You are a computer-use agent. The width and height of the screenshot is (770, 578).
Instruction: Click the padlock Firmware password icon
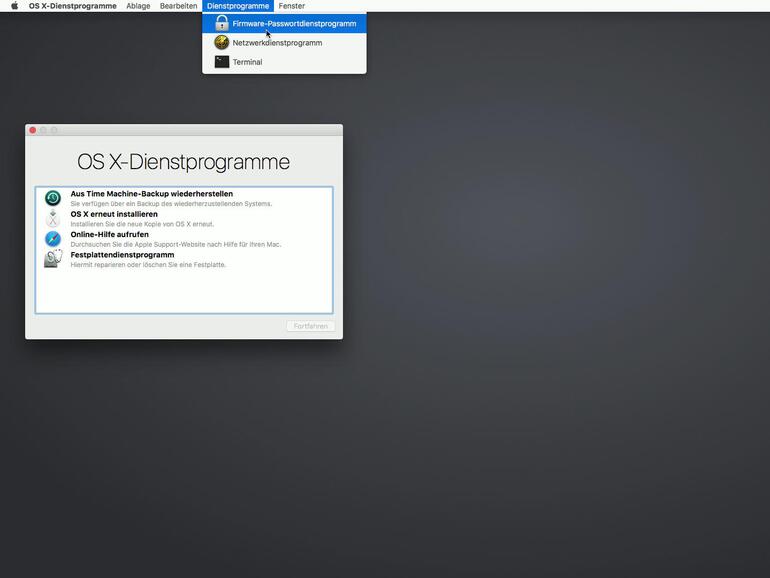(x=222, y=23)
